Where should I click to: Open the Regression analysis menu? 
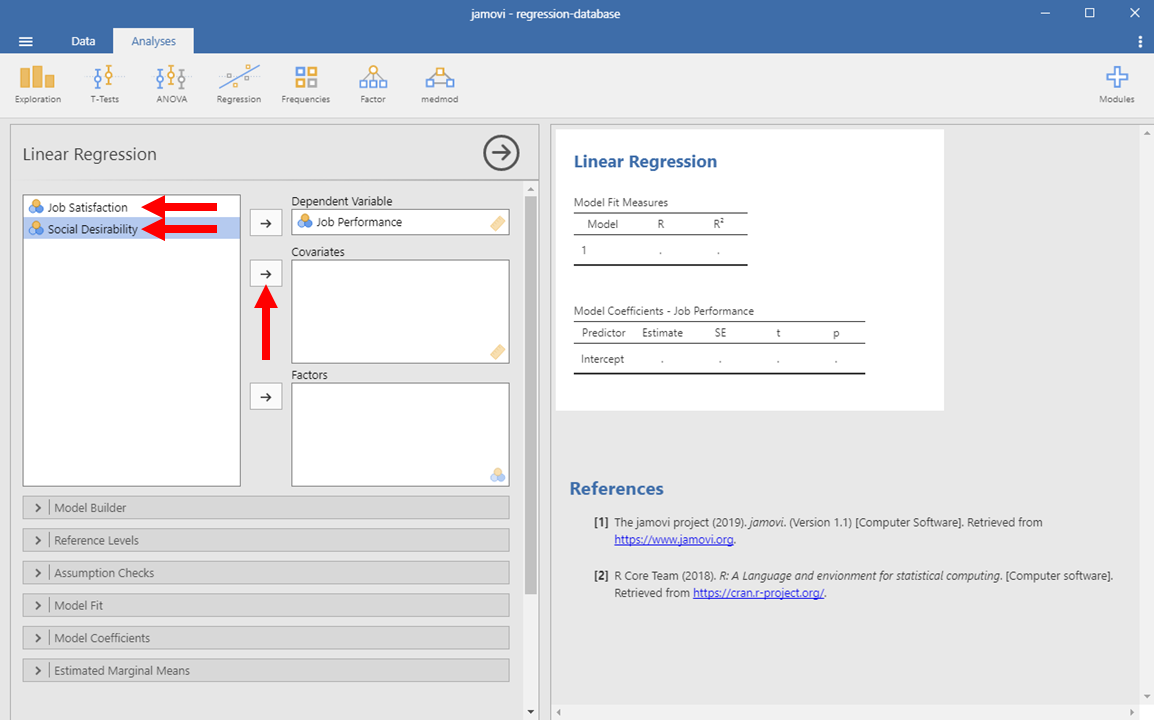coord(239,84)
